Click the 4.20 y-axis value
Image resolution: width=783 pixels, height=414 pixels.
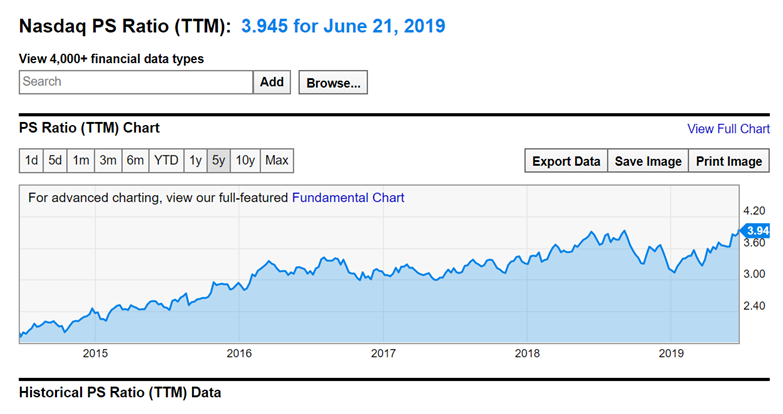pos(754,211)
